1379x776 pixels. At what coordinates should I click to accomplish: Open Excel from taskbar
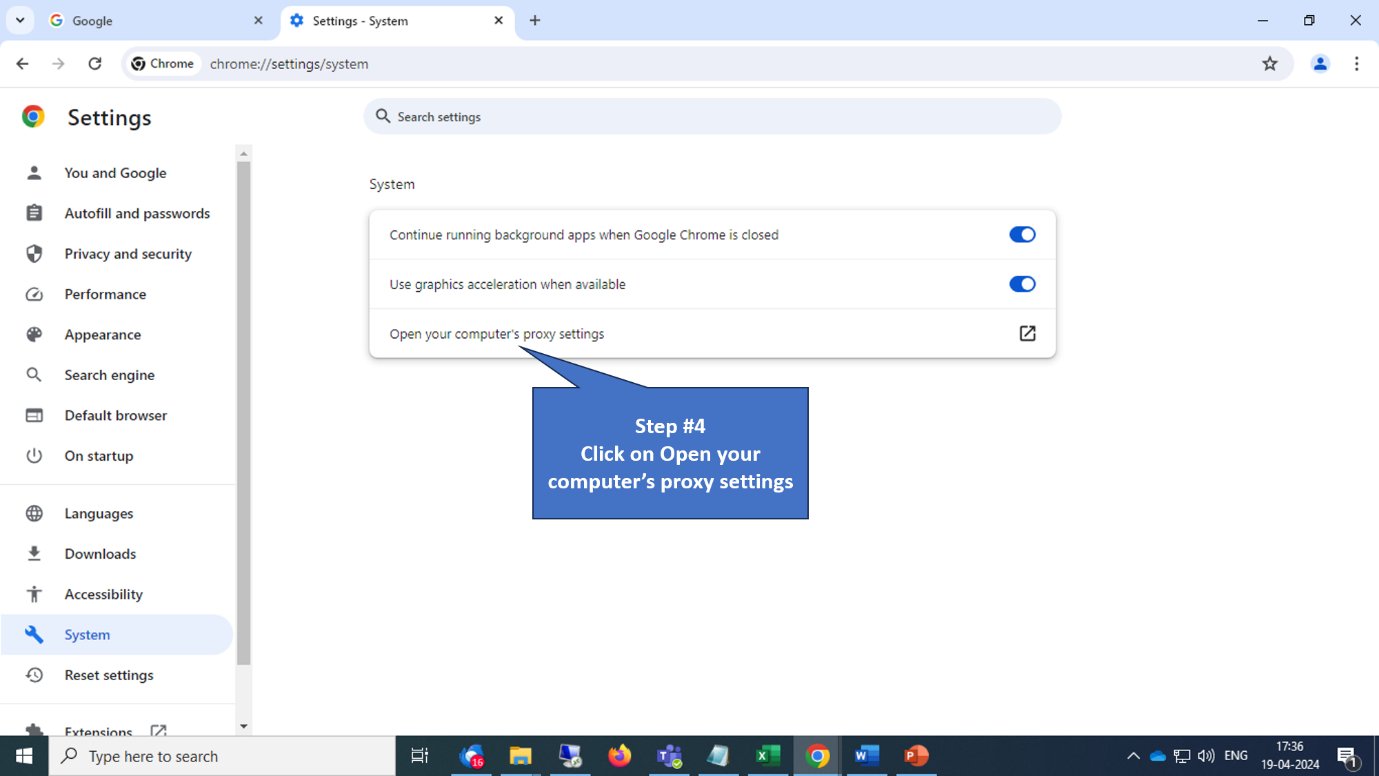768,756
